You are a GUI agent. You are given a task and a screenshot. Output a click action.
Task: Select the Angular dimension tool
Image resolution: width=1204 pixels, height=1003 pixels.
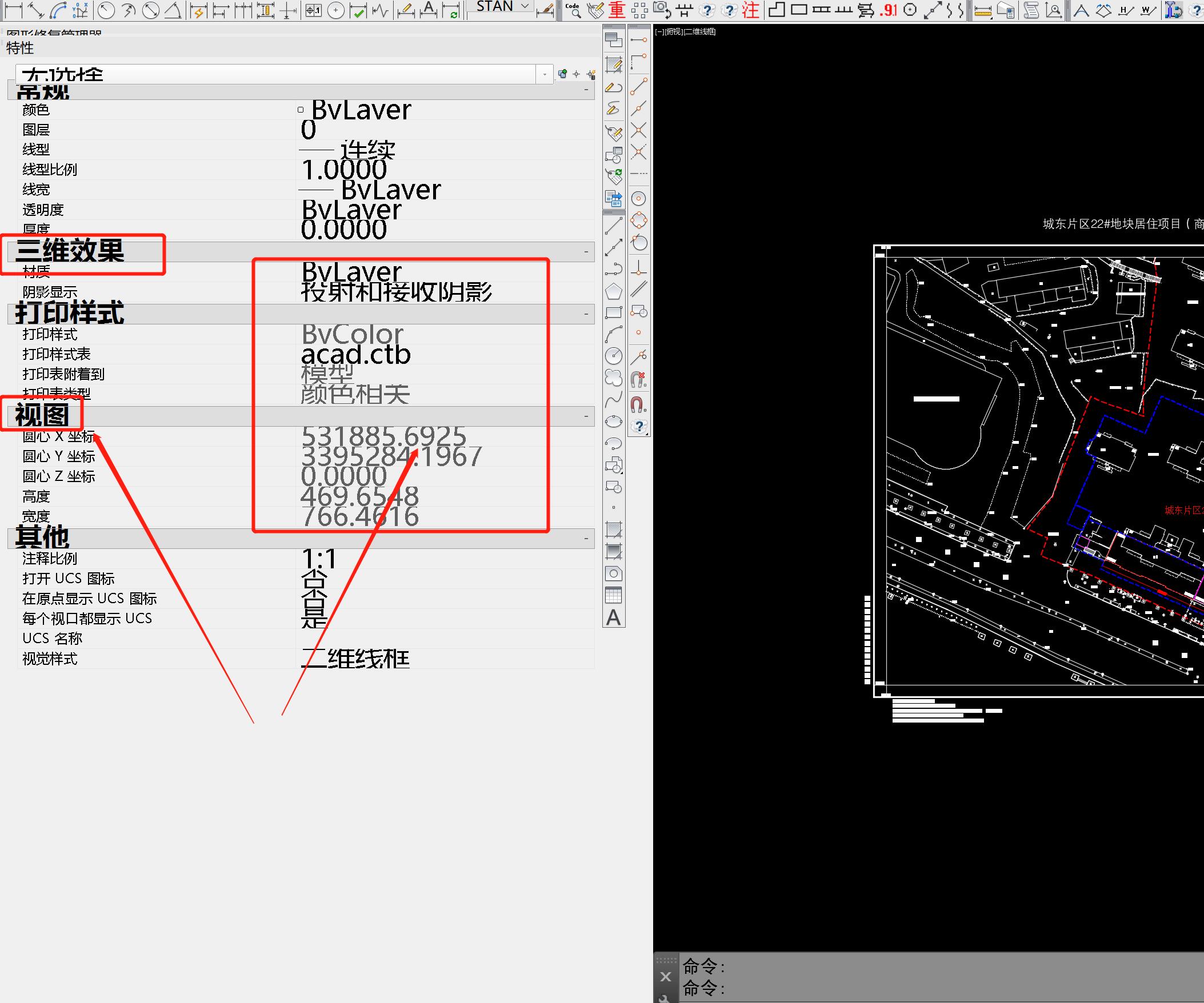173,10
